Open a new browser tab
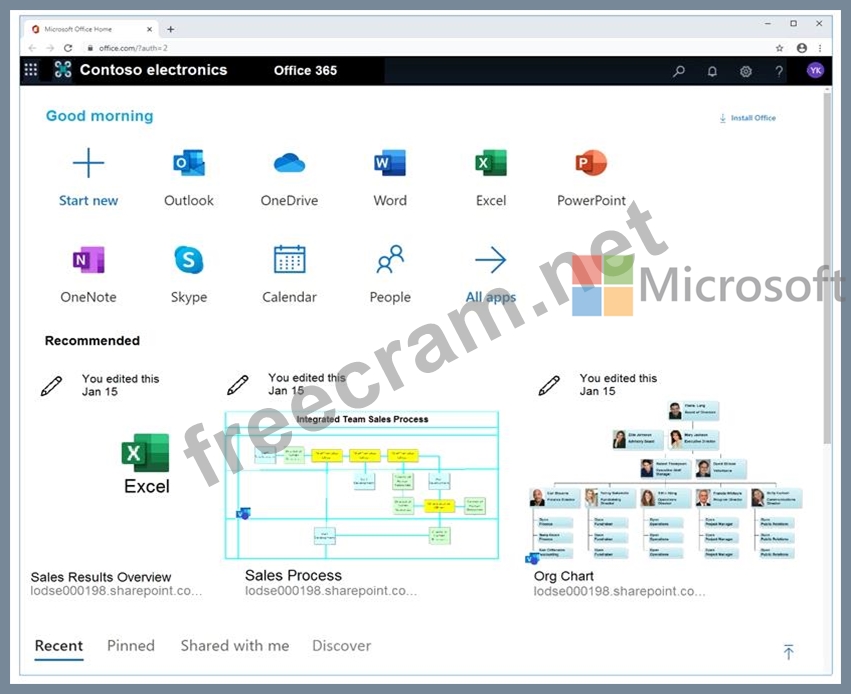The image size is (851, 694). click(x=170, y=29)
